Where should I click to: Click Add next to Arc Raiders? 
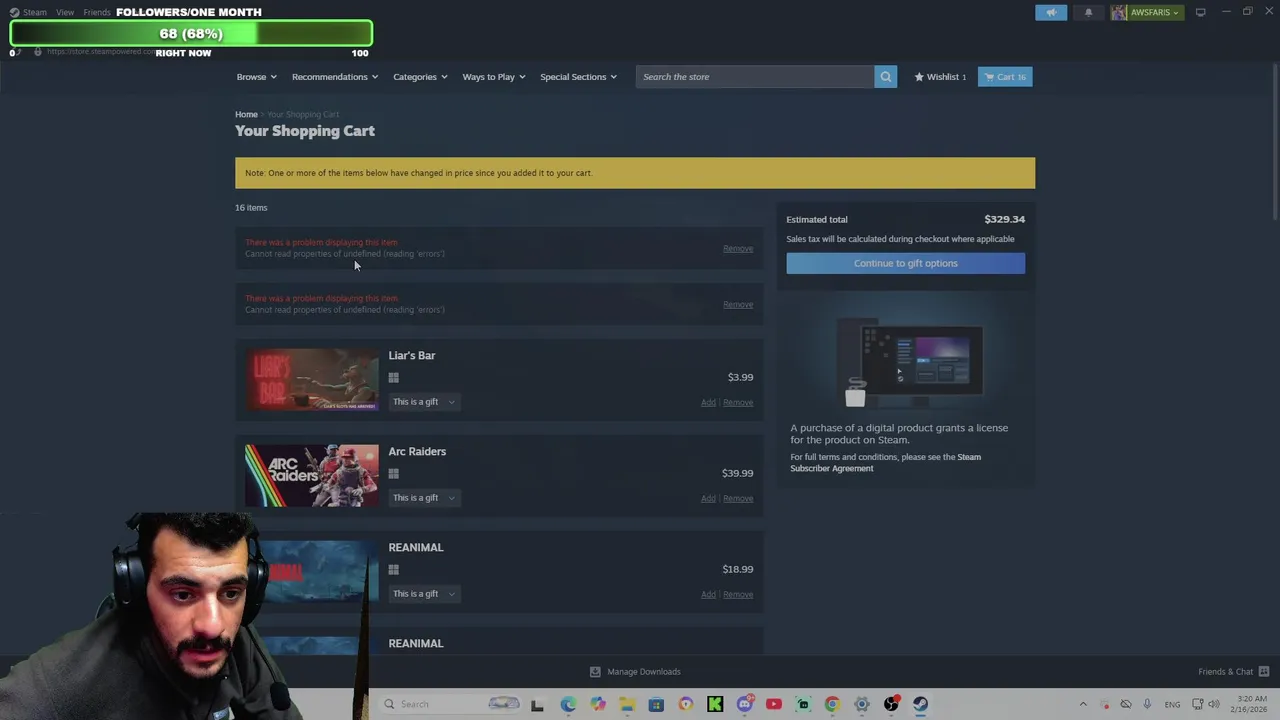coord(708,499)
